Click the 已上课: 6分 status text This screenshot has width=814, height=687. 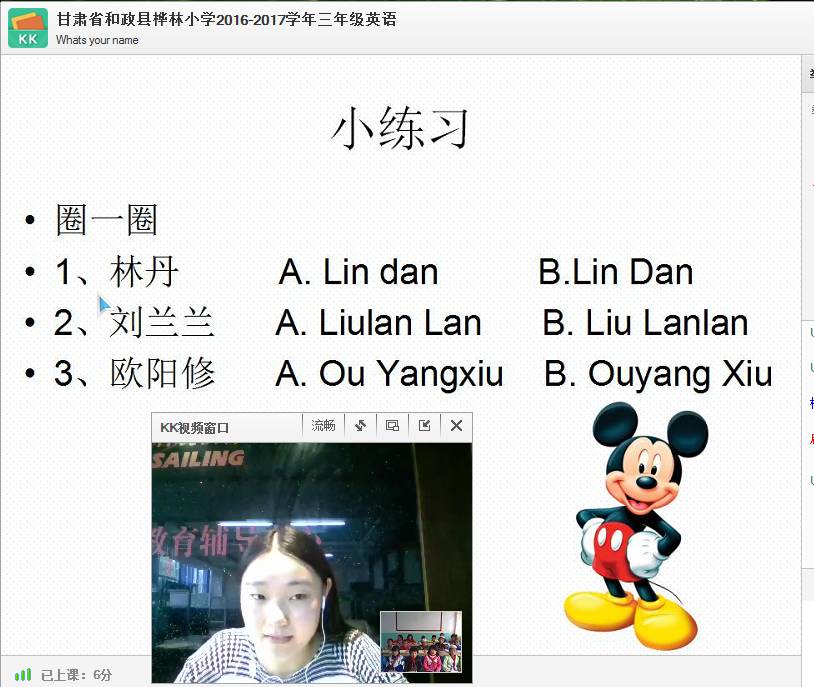tap(76, 675)
